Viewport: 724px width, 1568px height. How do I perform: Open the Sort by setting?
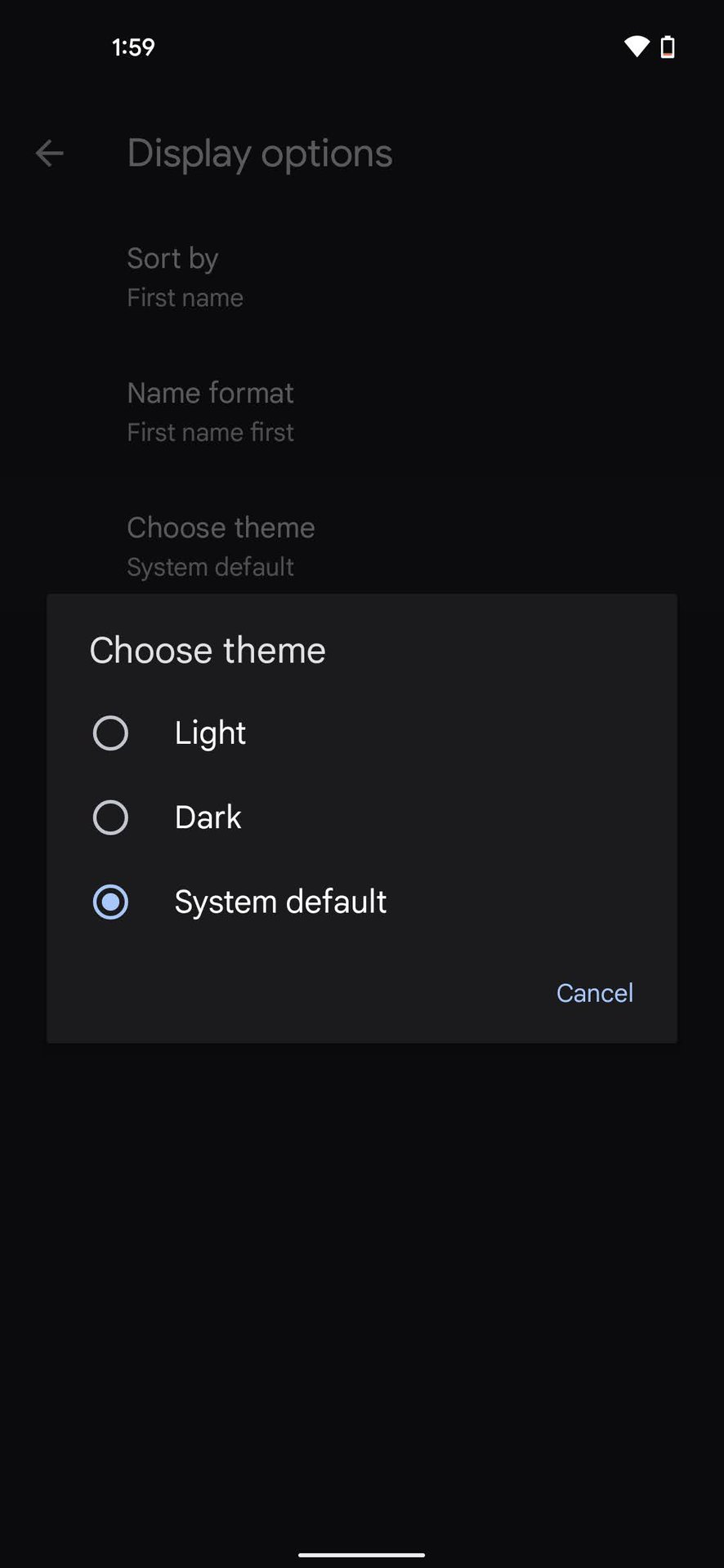pyautogui.click(x=172, y=259)
